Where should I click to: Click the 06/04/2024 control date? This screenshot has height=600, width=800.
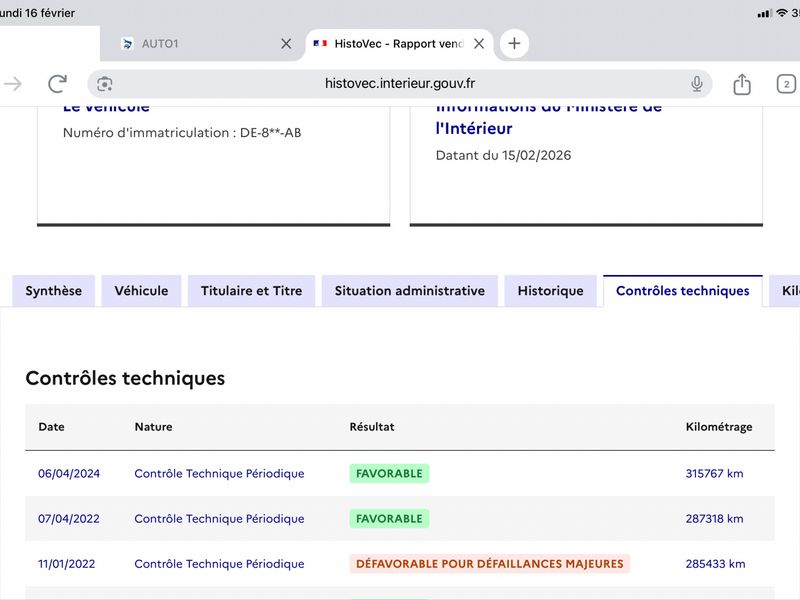coord(69,473)
